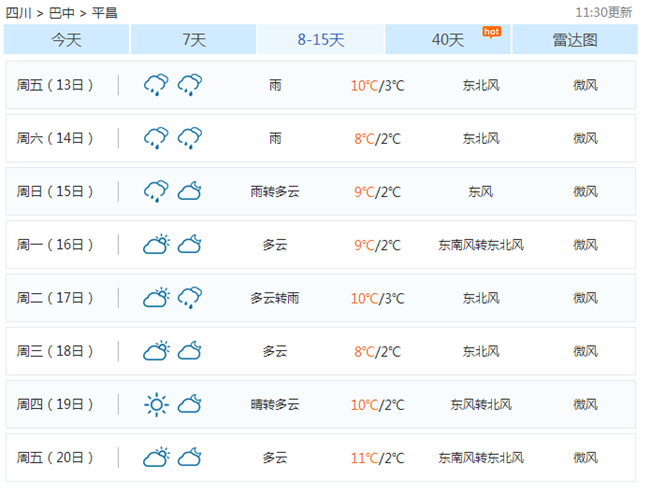The height and width of the screenshot is (493, 650).
Task: Click 东北风 wind direction for 周六 14日
Action: pyautogui.click(x=481, y=138)
